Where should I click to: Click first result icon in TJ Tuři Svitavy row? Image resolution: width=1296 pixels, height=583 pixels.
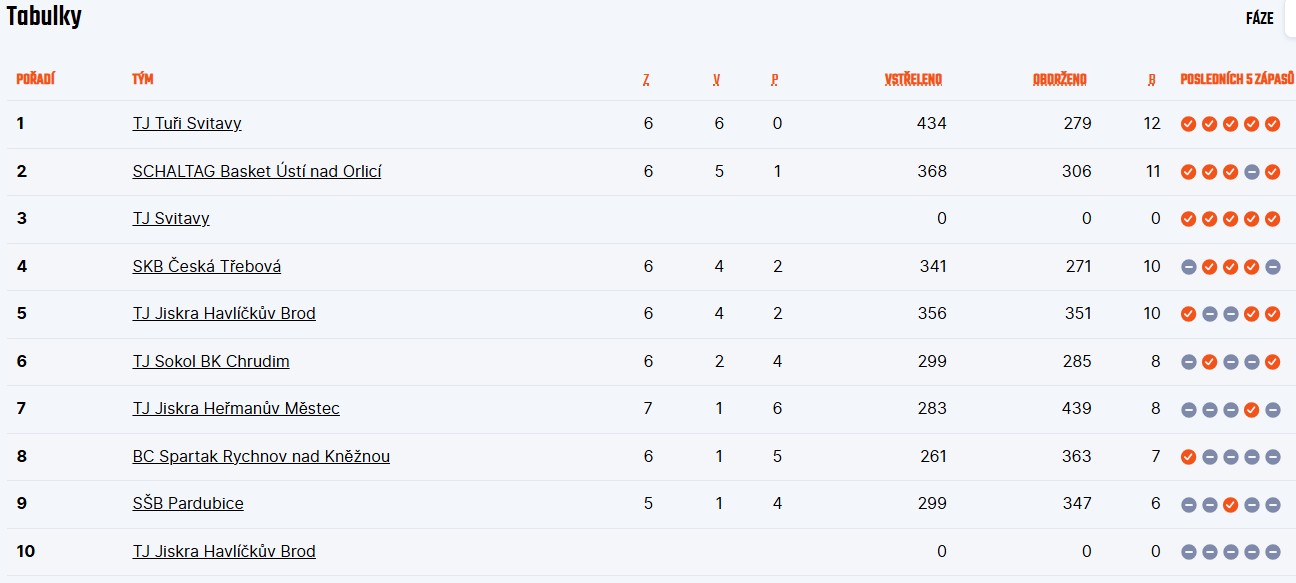tap(1188, 124)
